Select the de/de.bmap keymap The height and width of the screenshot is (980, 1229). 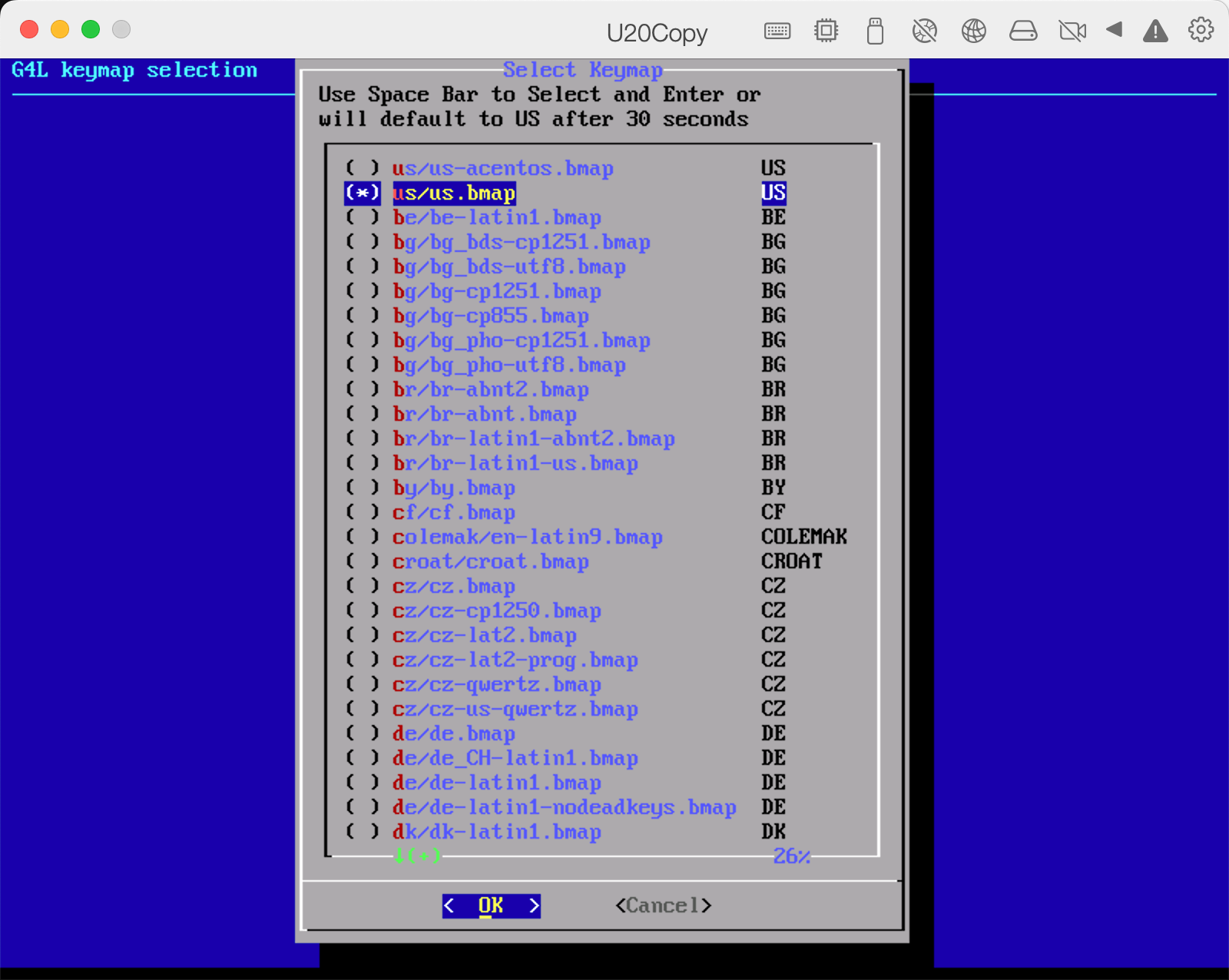click(454, 733)
